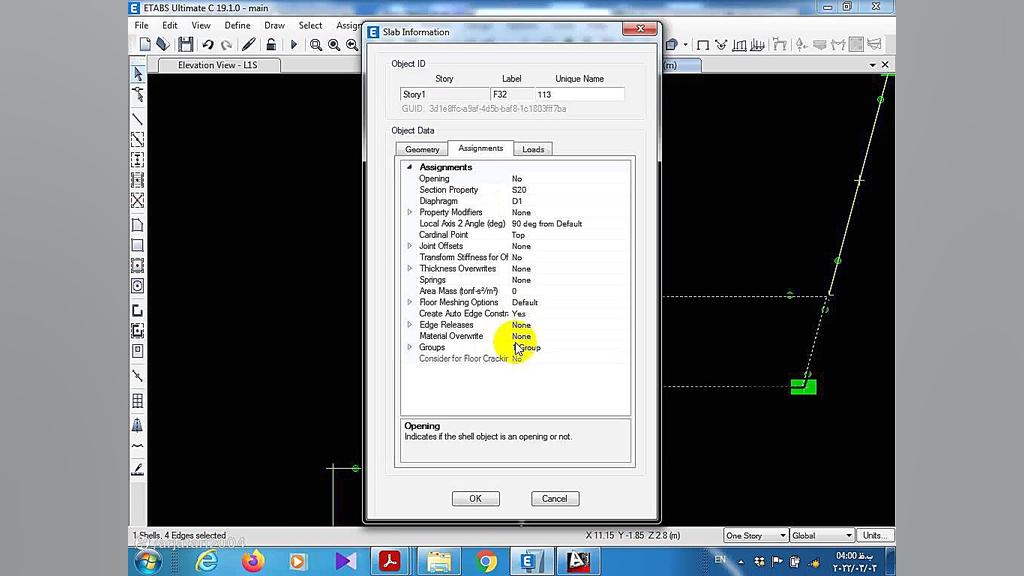Image resolution: width=1024 pixels, height=576 pixels.
Task: Open the Define menu
Action: (237, 25)
